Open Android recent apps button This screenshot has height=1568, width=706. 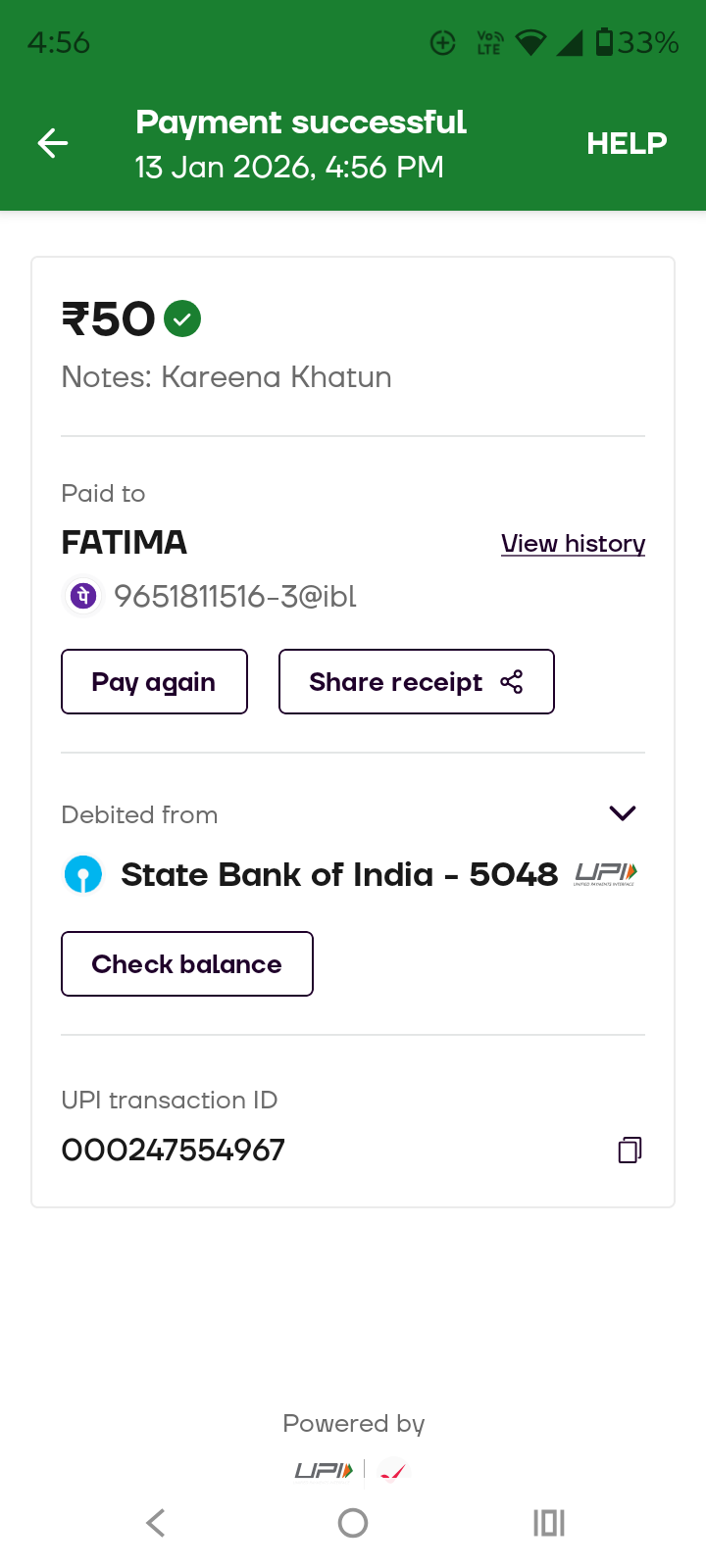coord(549,1523)
